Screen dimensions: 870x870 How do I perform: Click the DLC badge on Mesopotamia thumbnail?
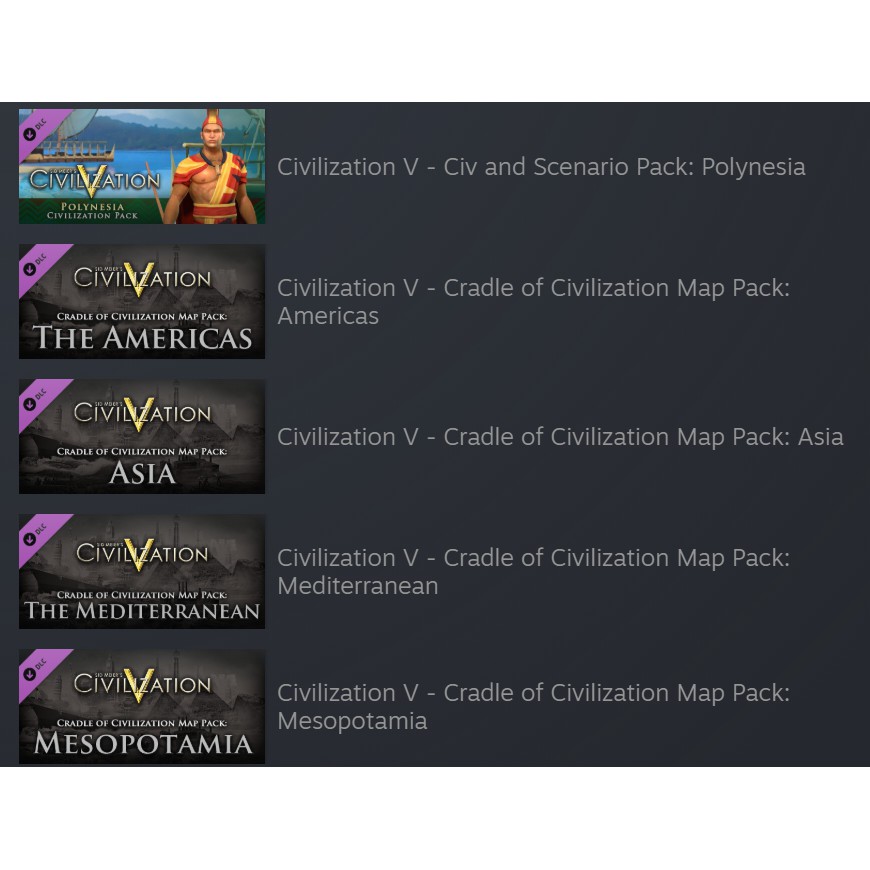click(x=35, y=670)
